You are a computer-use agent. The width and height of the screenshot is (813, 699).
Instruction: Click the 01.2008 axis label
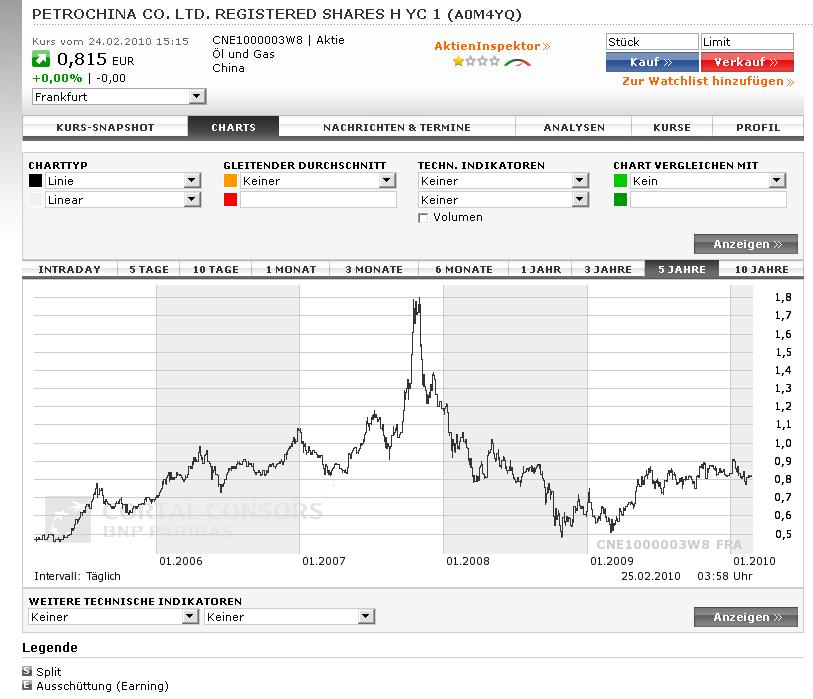(468, 561)
